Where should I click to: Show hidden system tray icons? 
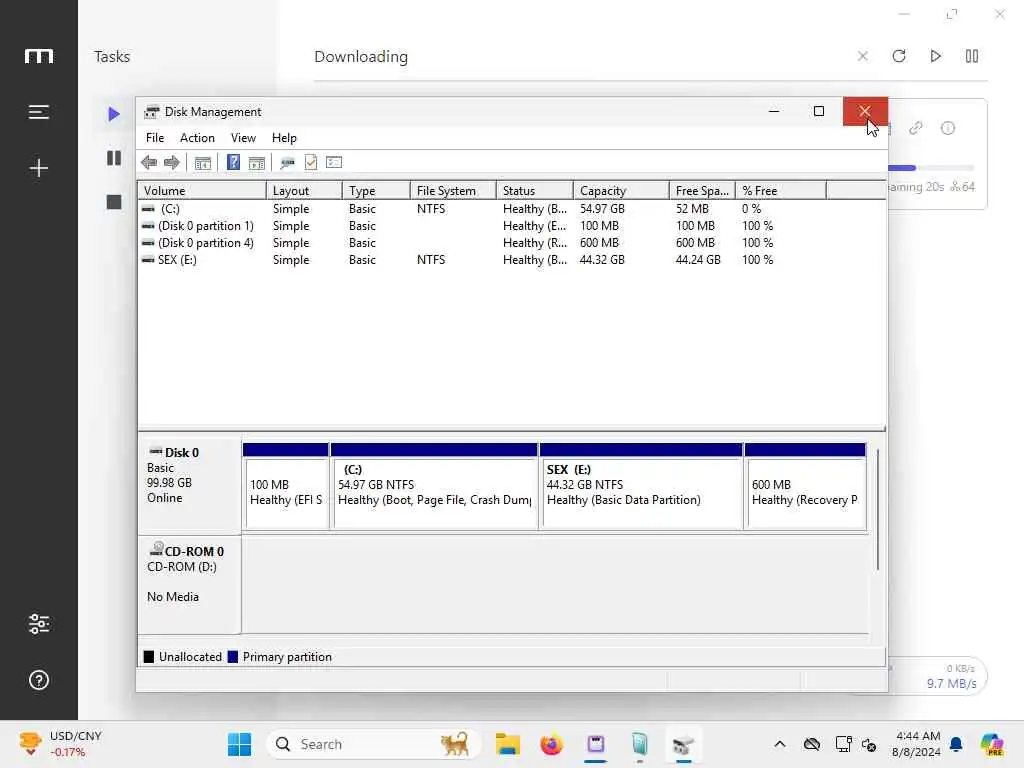tap(780, 744)
